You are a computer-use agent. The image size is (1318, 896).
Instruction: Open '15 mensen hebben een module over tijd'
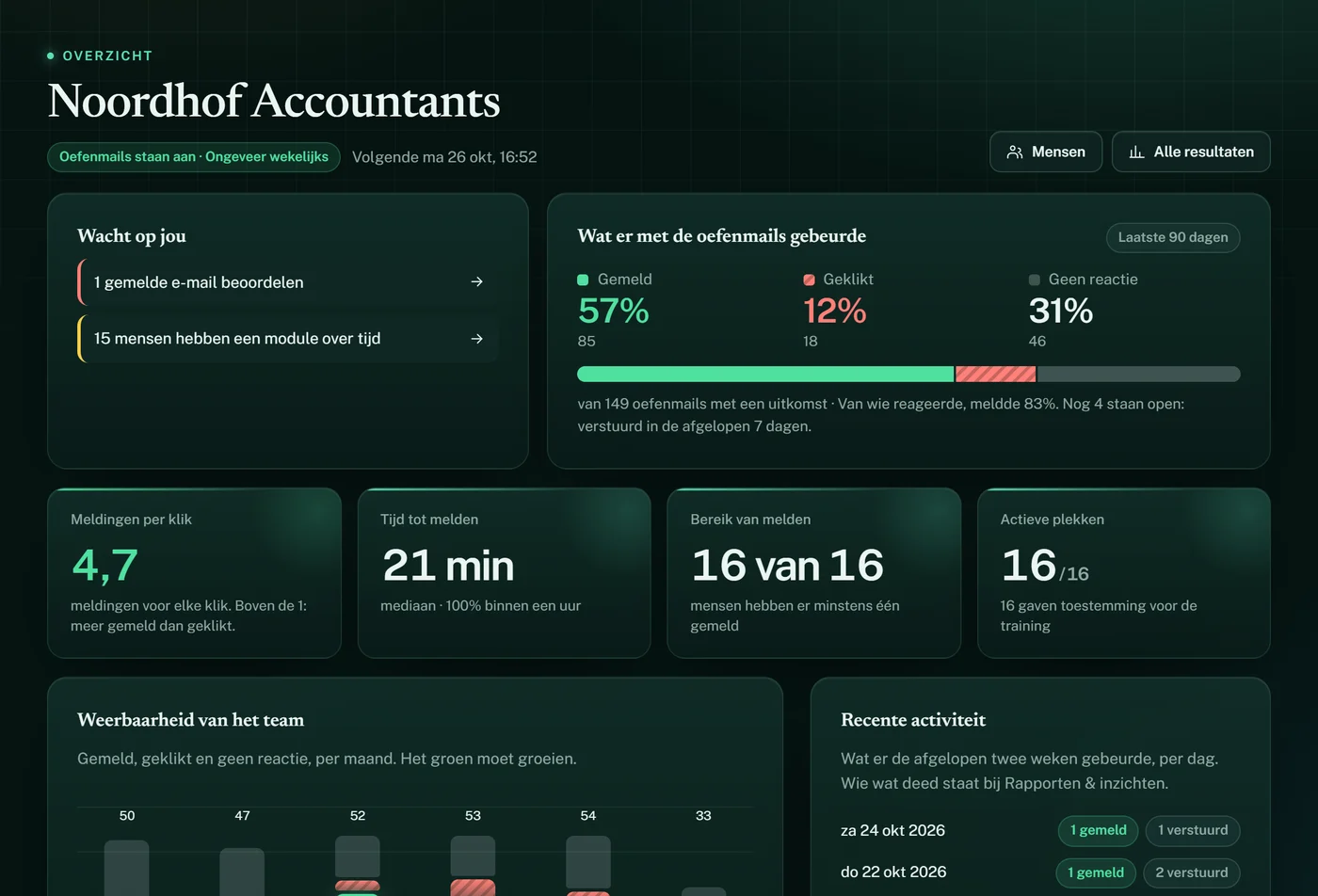(x=288, y=339)
